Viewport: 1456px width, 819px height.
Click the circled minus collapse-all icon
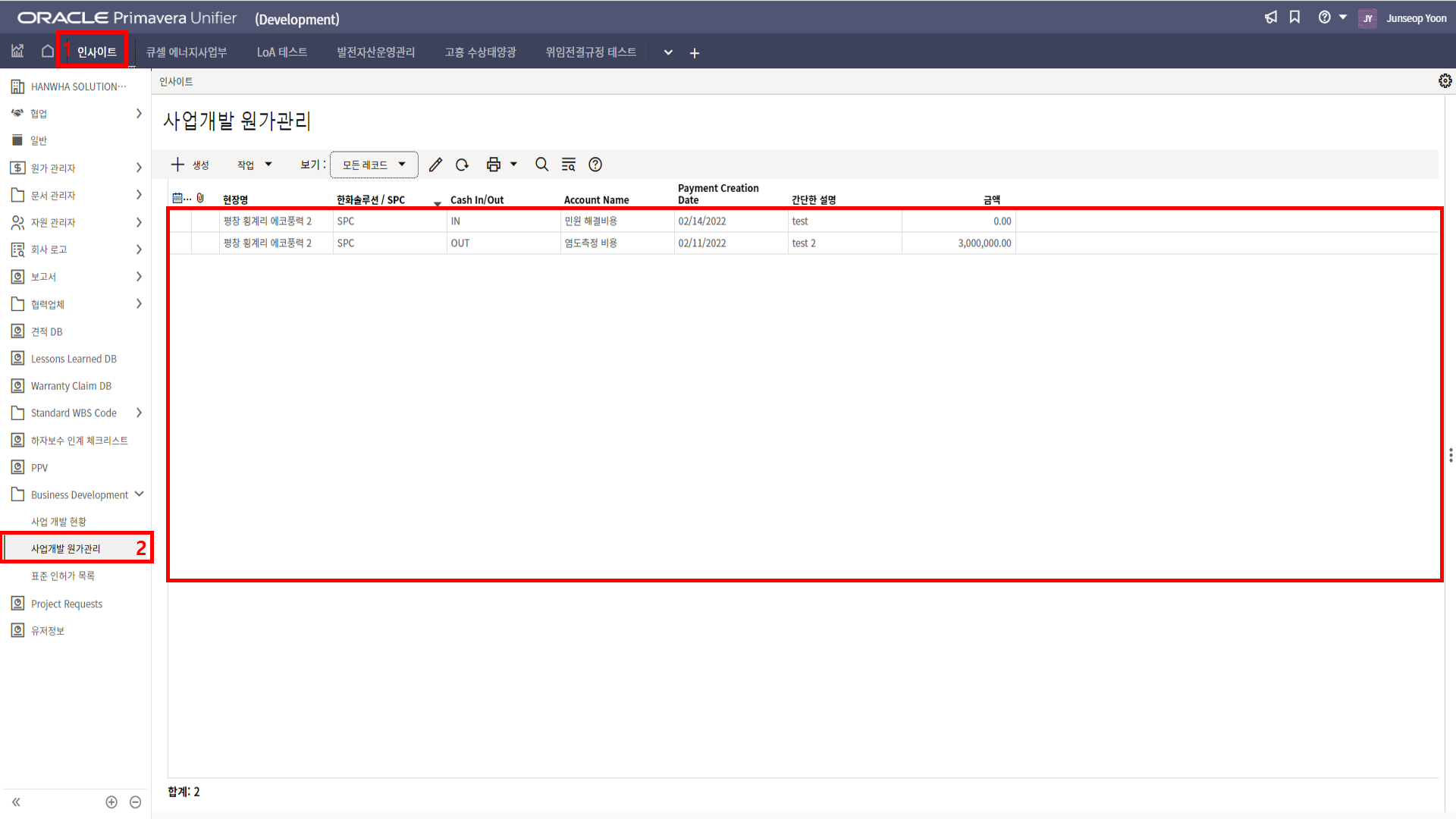click(136, 802)
